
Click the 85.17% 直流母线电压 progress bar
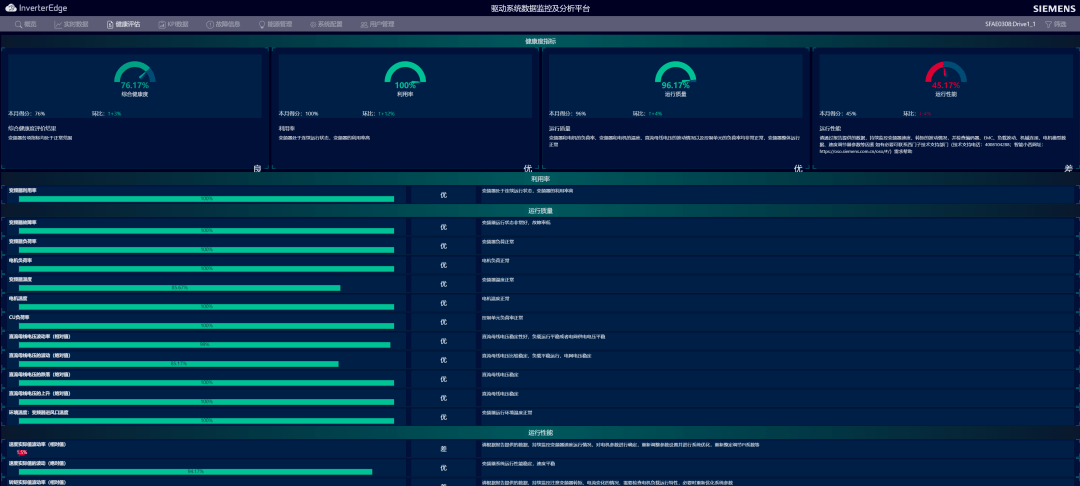pyautogui.click(x=178, y=364)
